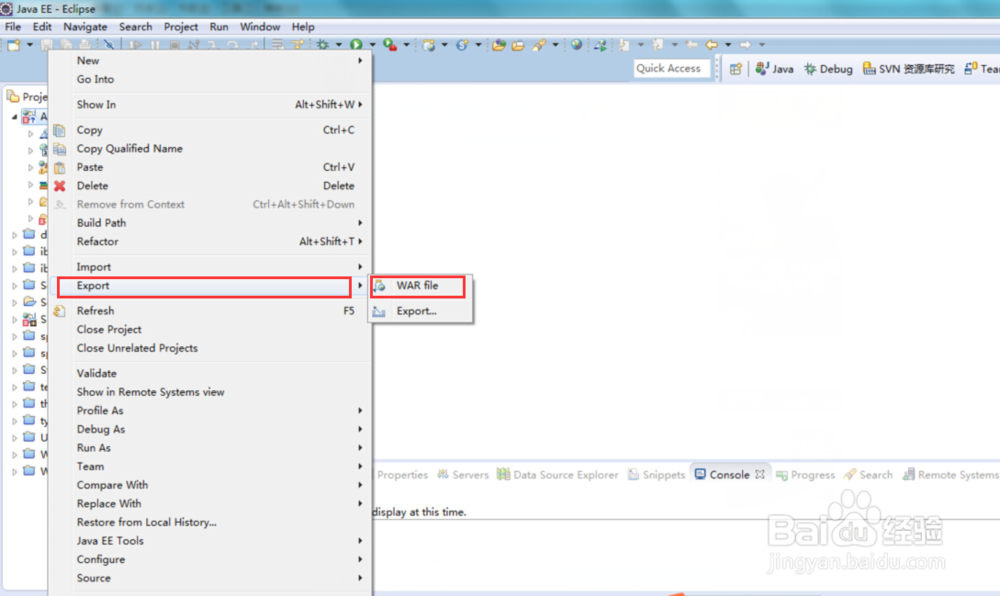Click the Search flashlight toolbar icon
Image resolution: width=1000 pixels, height=596 pixels.
(x=540, y=45)
